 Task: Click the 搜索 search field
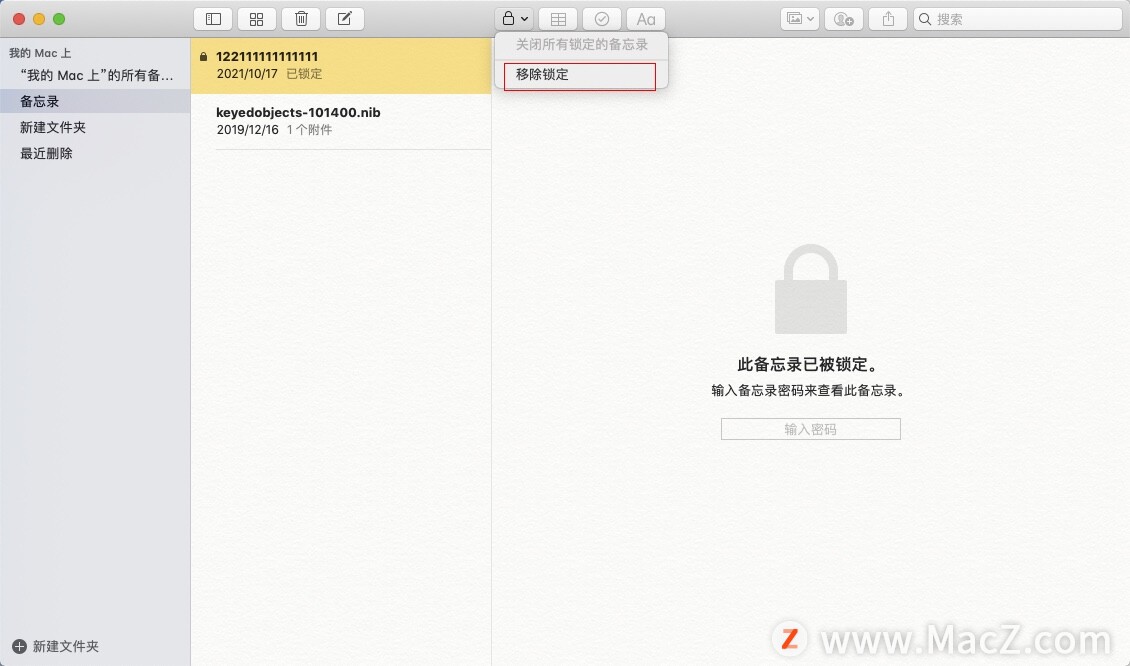tap(1018, 19)
